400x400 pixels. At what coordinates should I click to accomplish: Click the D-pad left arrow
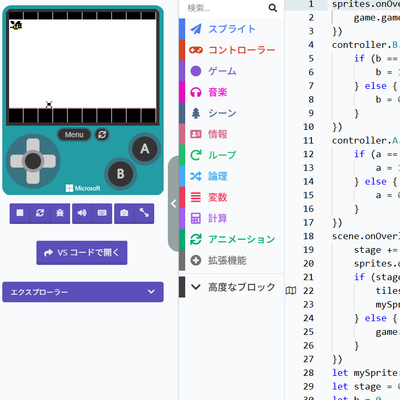pyautogui.click(x=17, y=161)
